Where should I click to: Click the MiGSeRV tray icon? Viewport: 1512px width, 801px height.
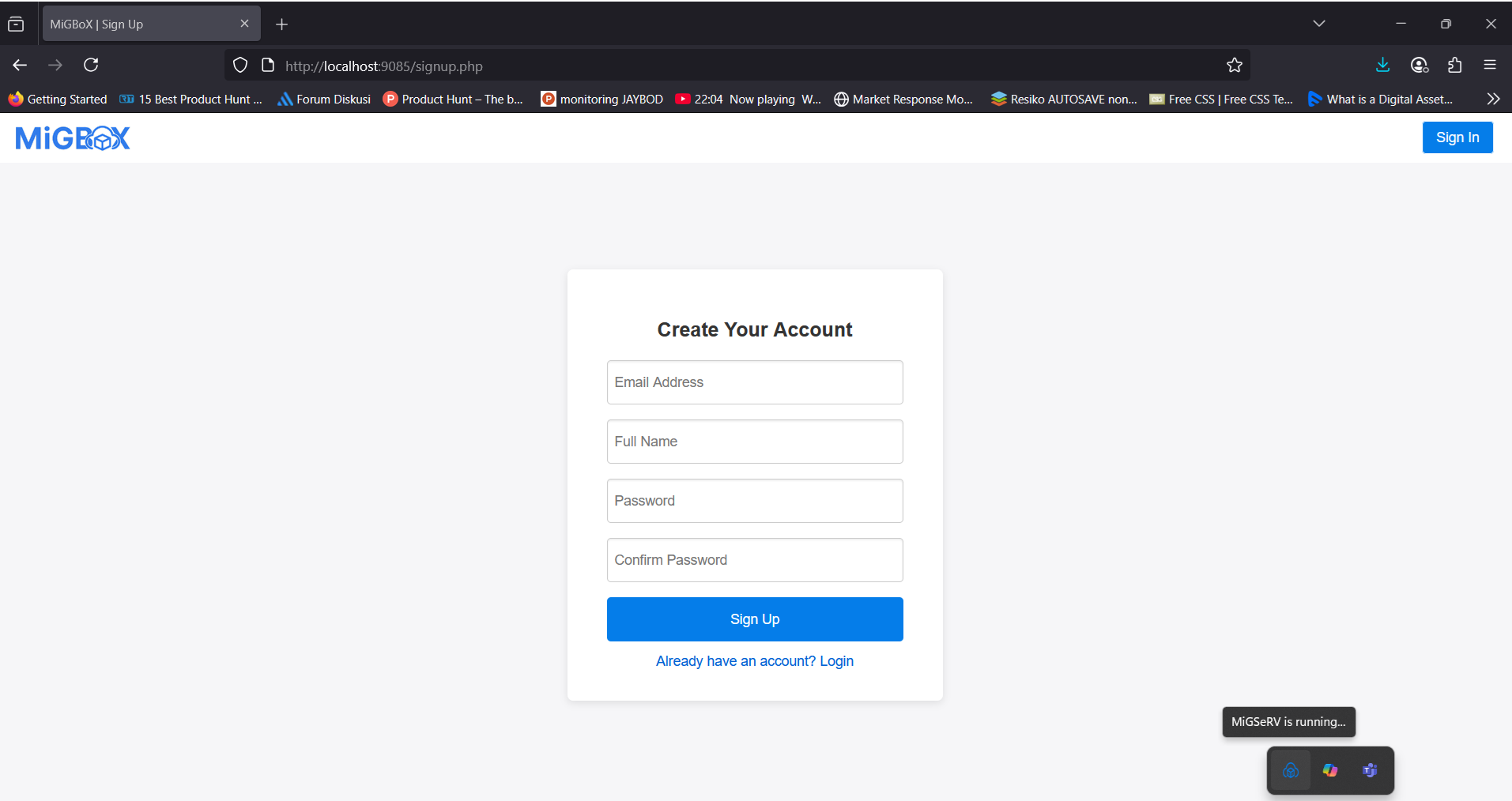pyautogui.click(x=1291, y=770)
